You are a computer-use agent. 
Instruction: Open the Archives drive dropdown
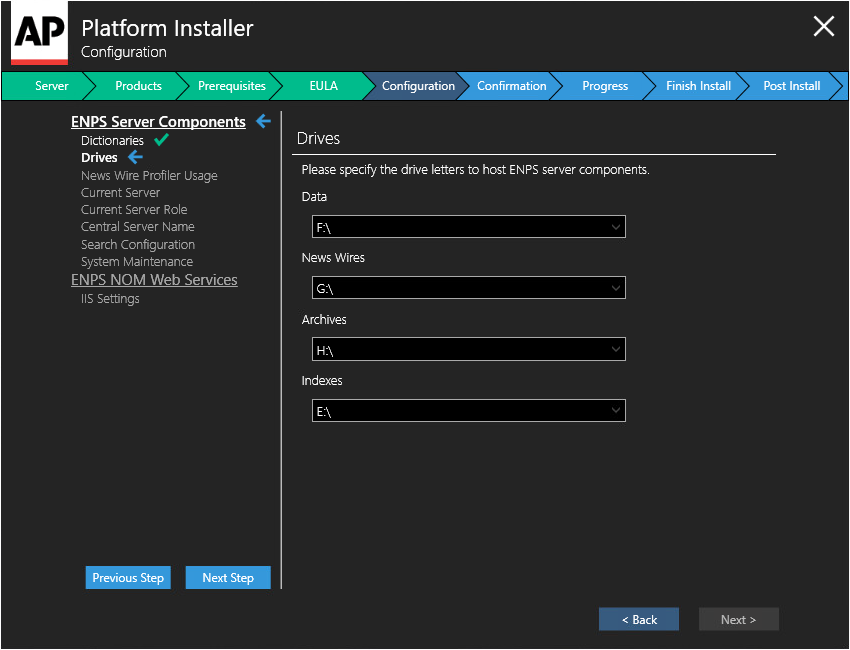468,349
